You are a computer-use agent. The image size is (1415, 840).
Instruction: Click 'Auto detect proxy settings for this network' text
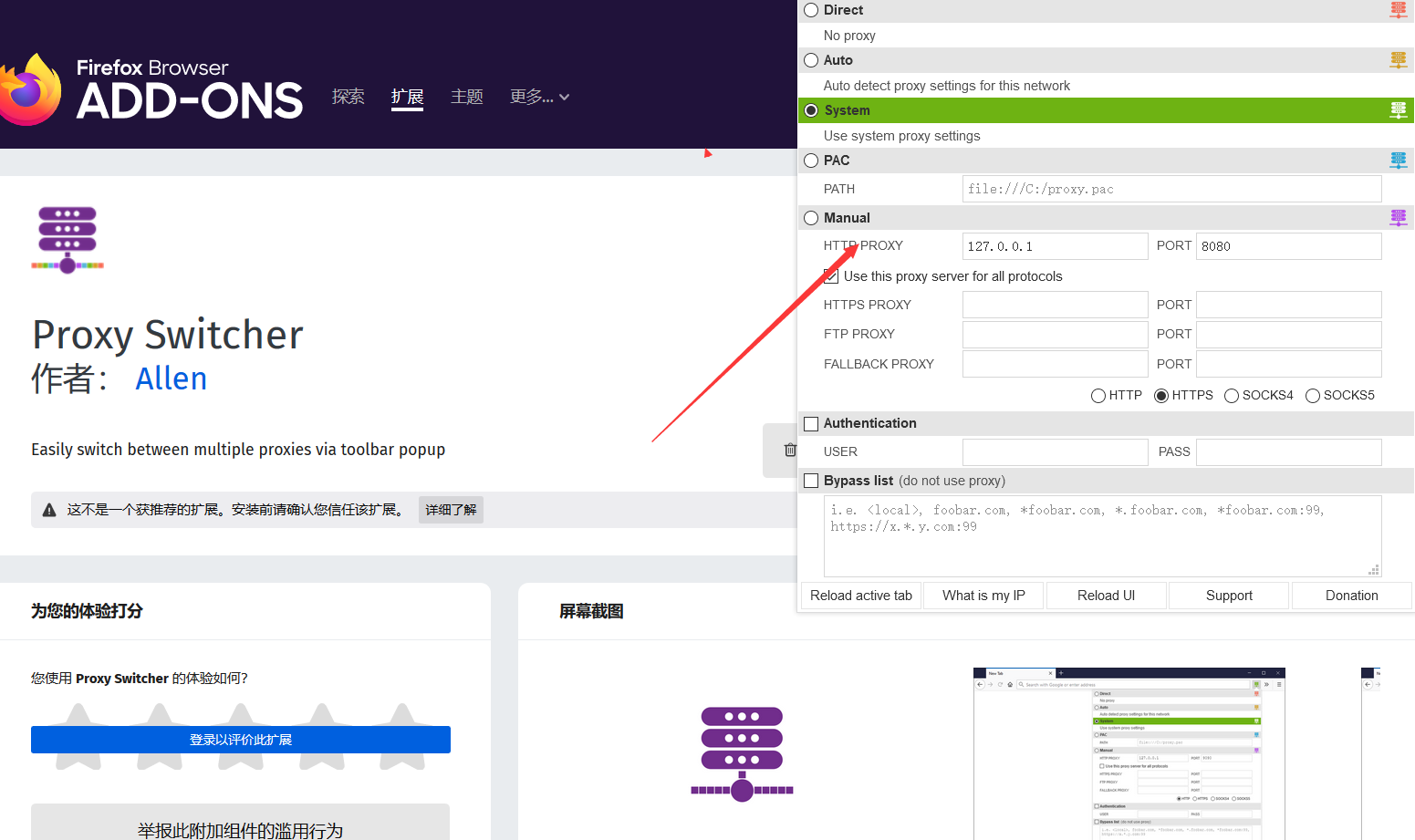click(x=947, y=86)
